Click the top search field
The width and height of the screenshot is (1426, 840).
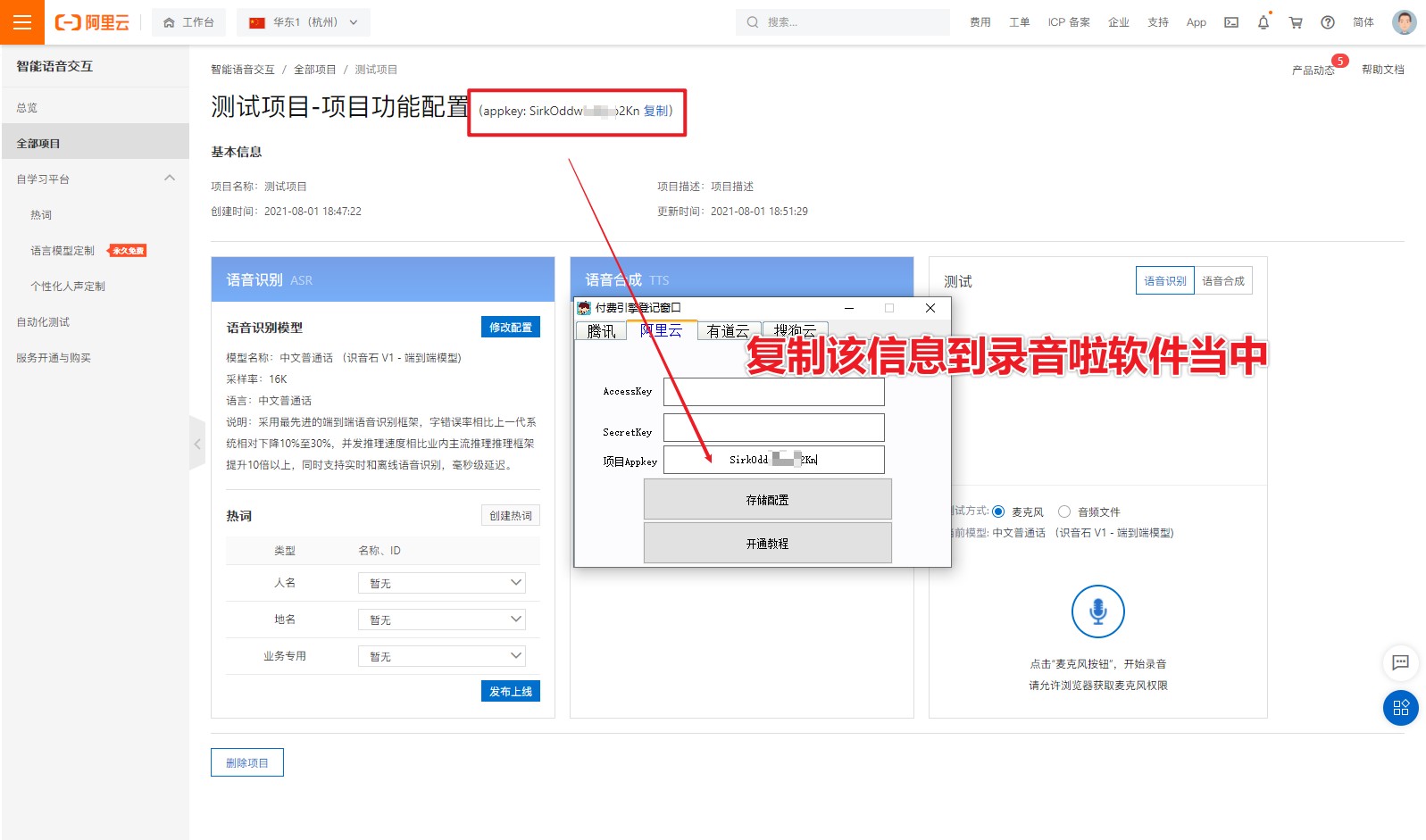[842, 22]
